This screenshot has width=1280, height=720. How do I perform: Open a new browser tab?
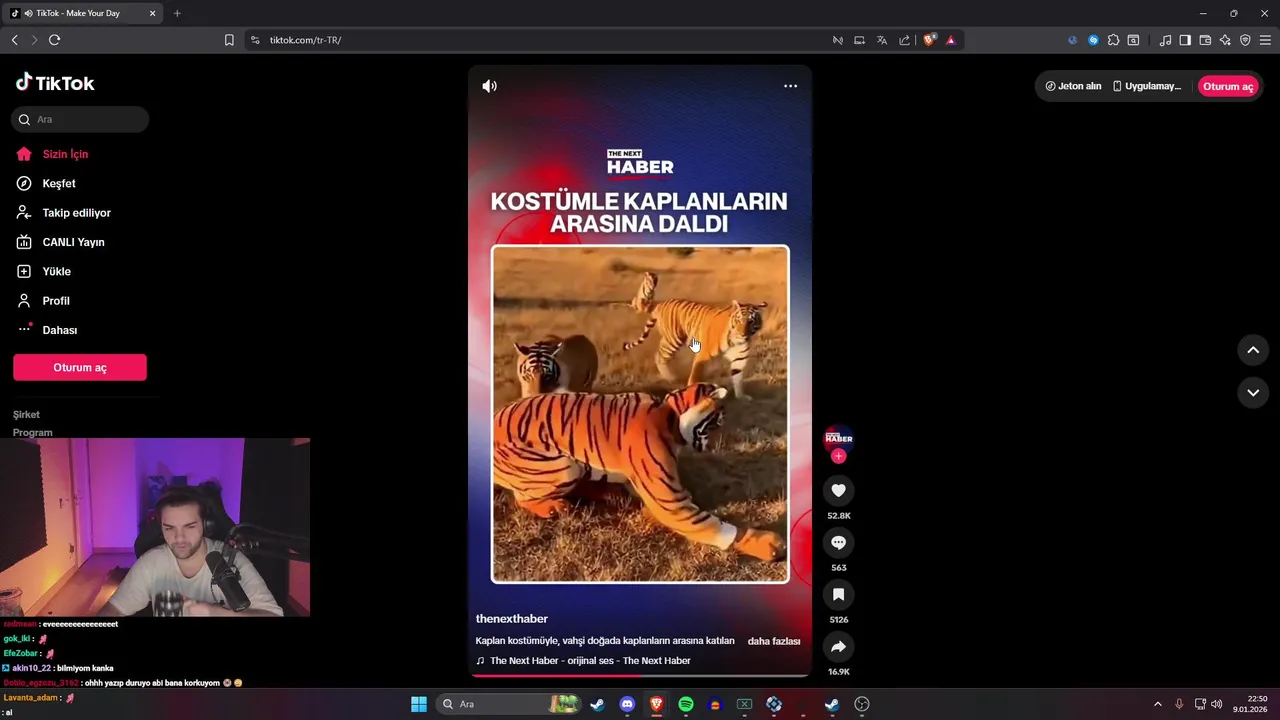tap(177, 13)
